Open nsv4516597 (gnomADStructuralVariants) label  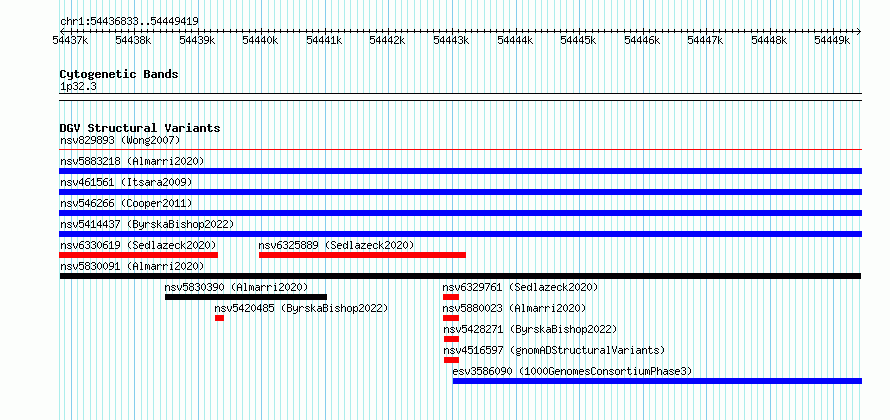point(553,350)
